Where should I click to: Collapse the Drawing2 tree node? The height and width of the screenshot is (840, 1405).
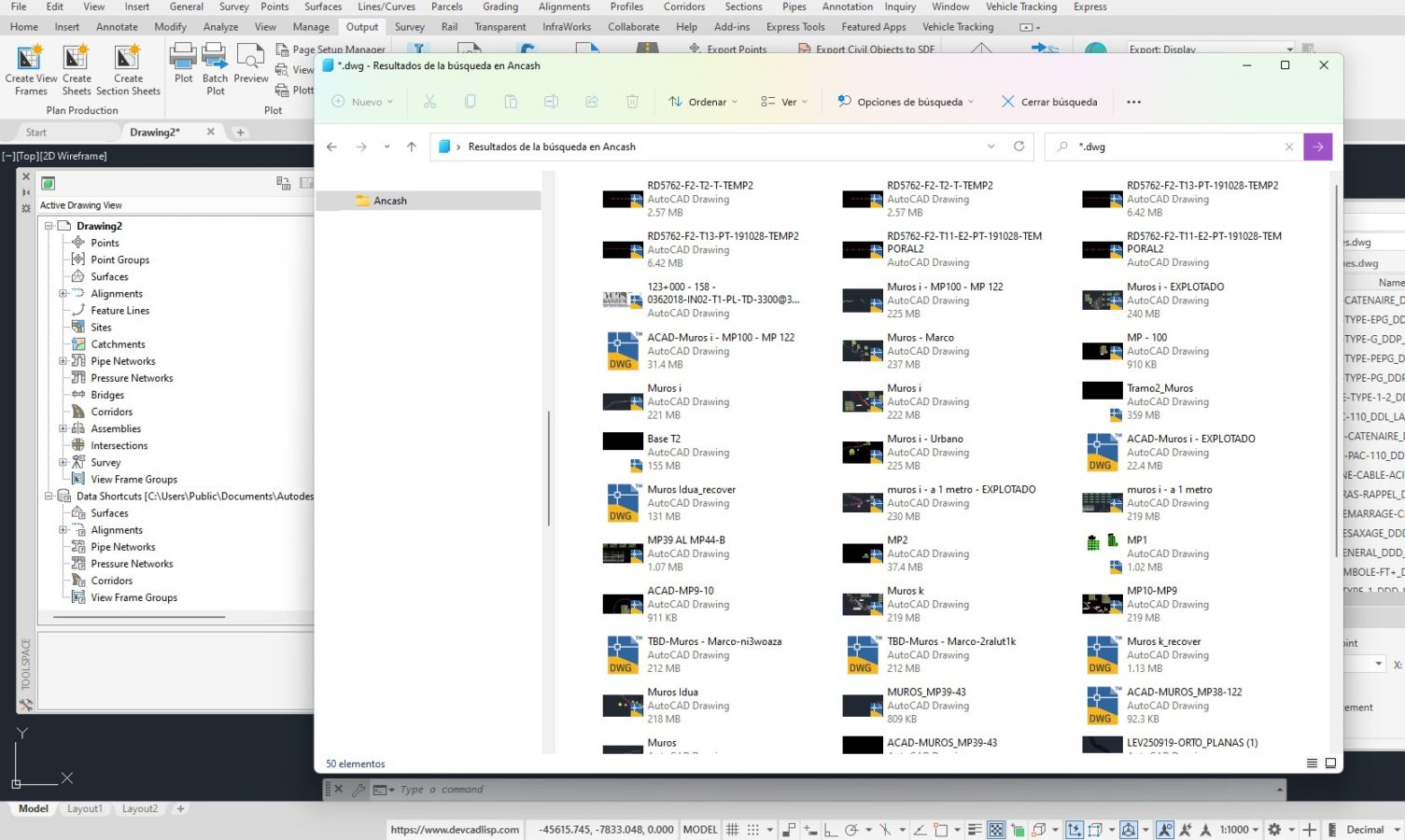pyautogui.click(x=49, y=226)
